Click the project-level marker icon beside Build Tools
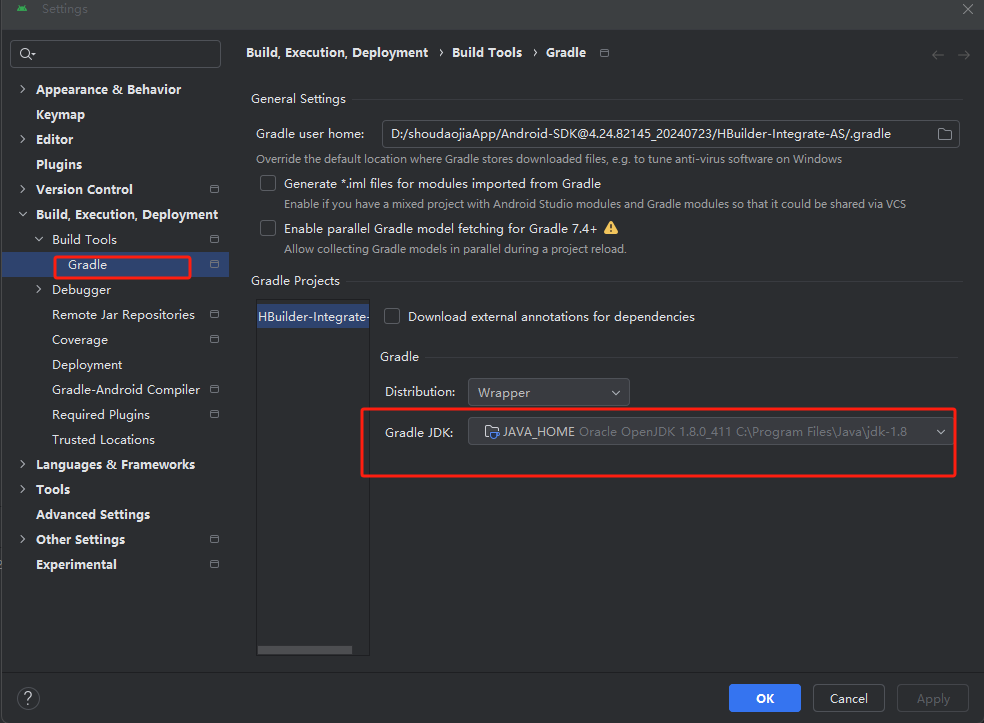 214,239
